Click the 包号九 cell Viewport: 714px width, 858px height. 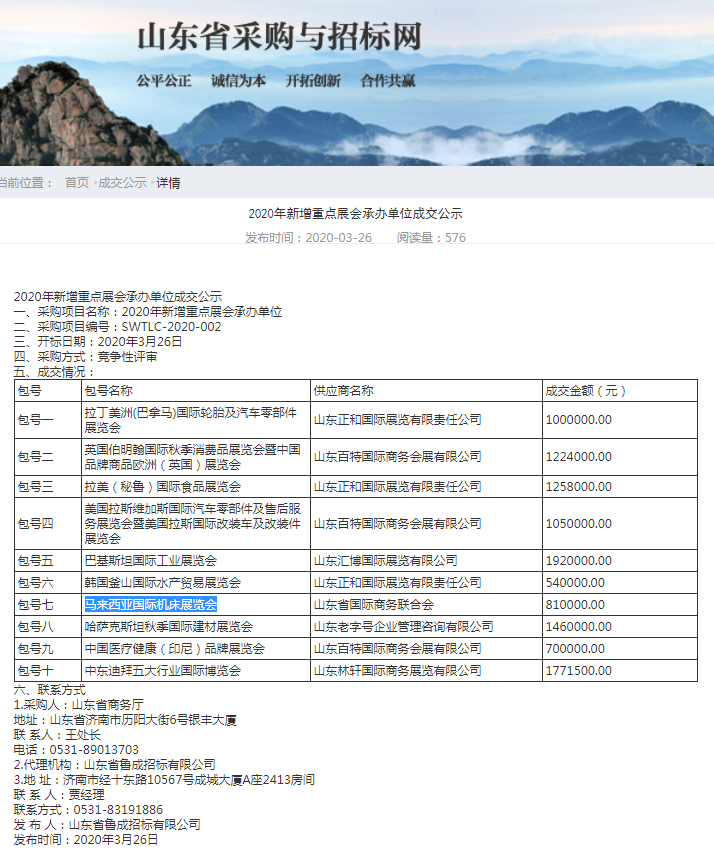[x=48, y=648]
